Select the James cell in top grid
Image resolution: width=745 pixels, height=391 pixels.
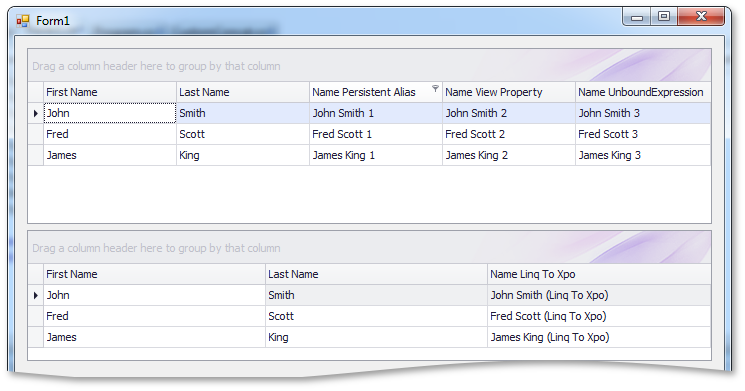pyautogui.click(x=110, y=155)
